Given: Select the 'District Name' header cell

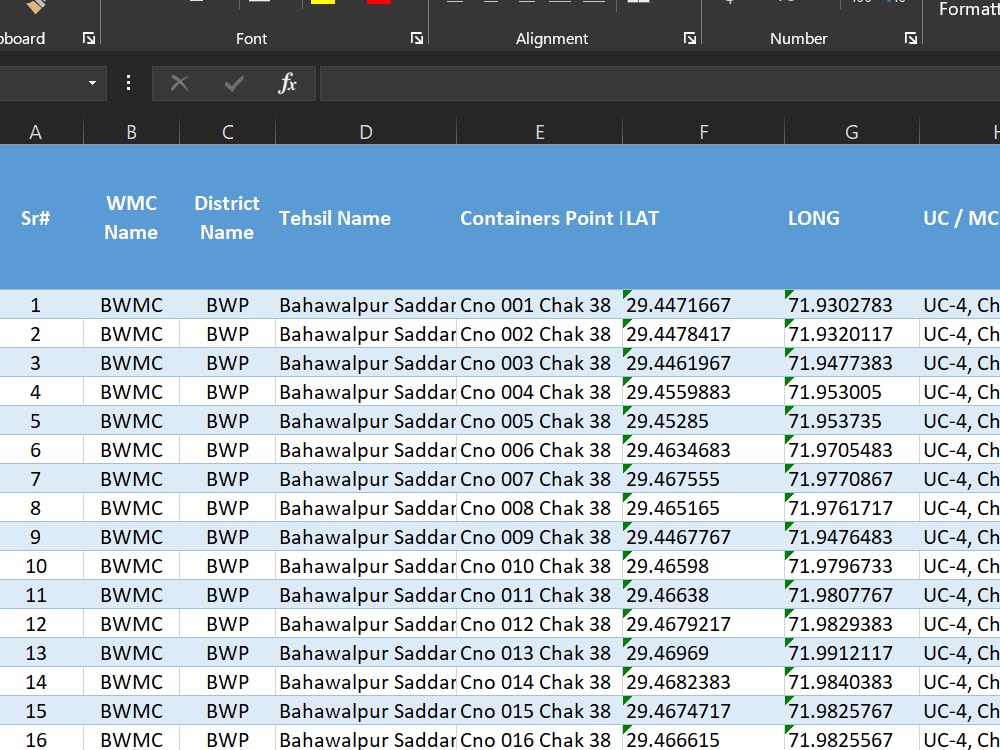Looking at the screenshot, I should [228, 217].
